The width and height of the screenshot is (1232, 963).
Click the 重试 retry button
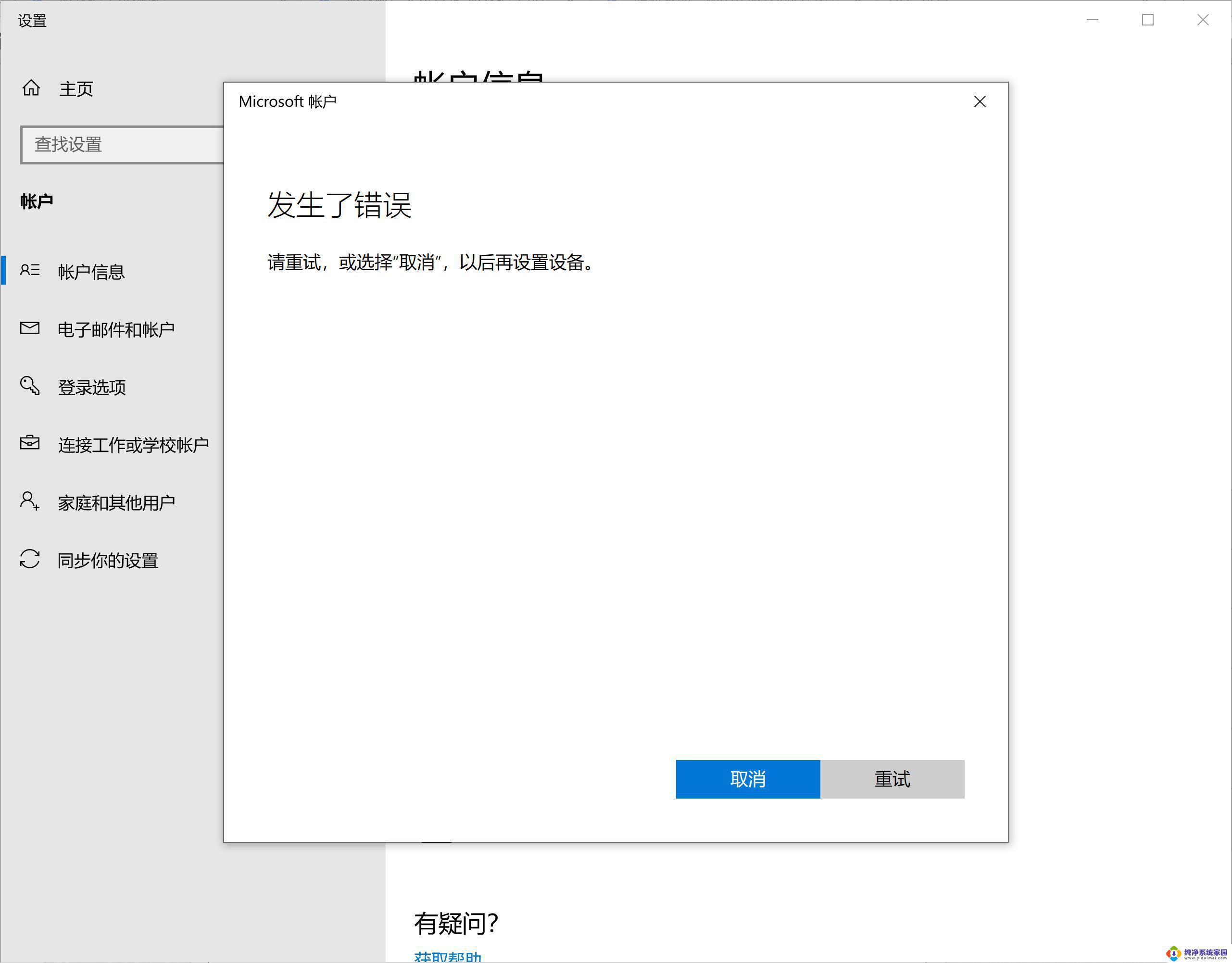(892, 779)
